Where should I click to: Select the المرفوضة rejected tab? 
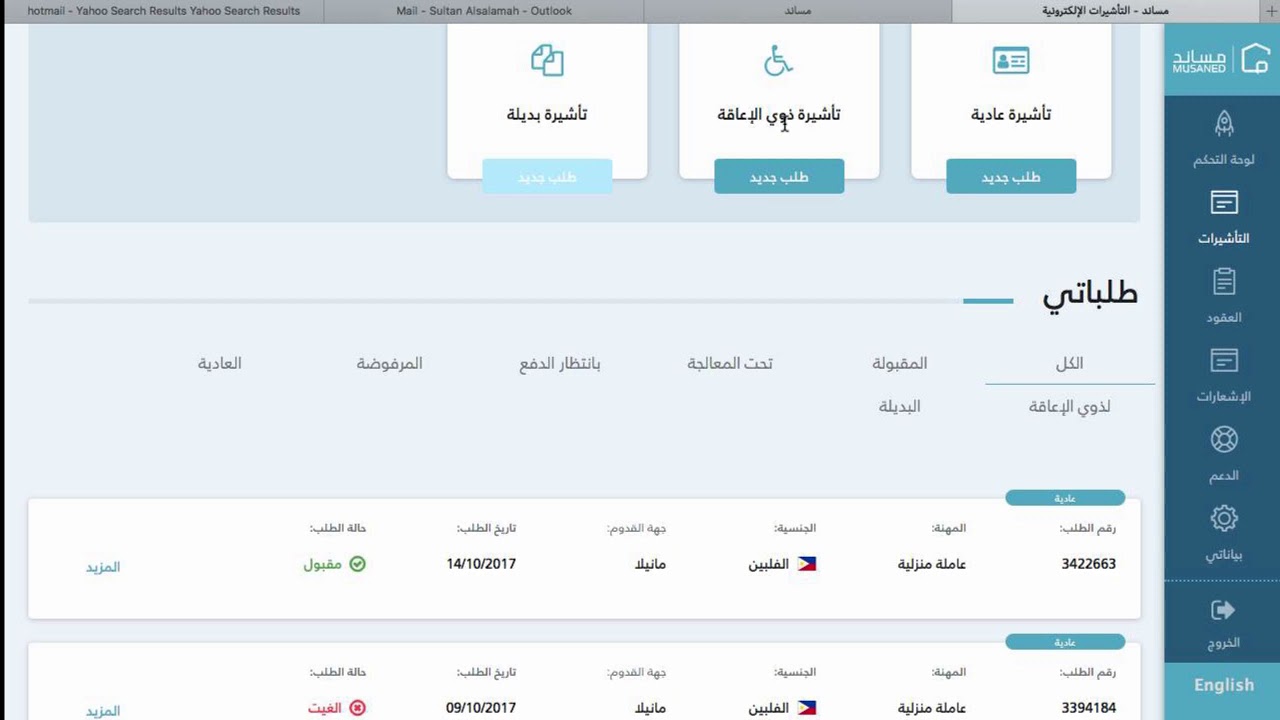click(x=390, y=363)
